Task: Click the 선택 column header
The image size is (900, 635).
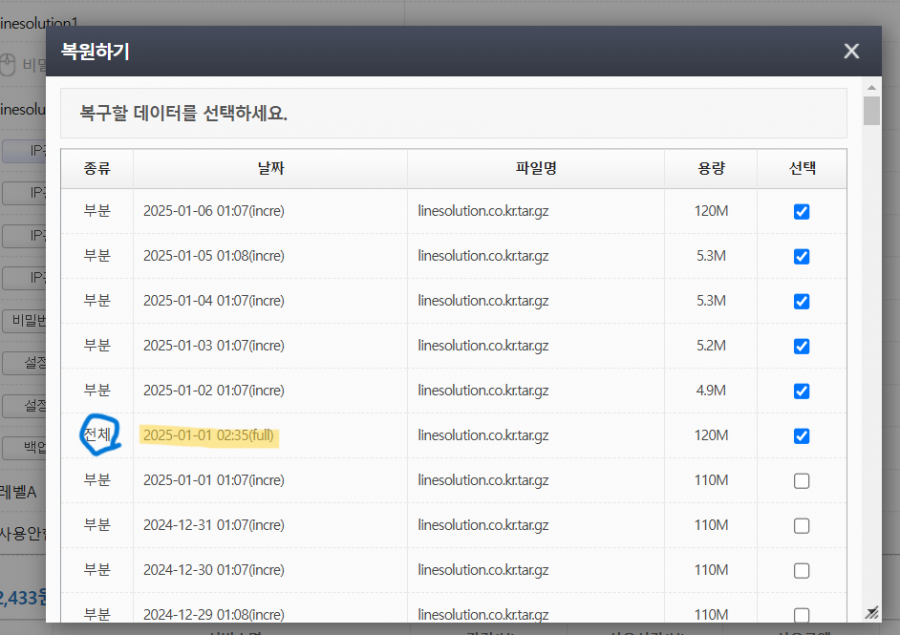Action: [802, 168]
